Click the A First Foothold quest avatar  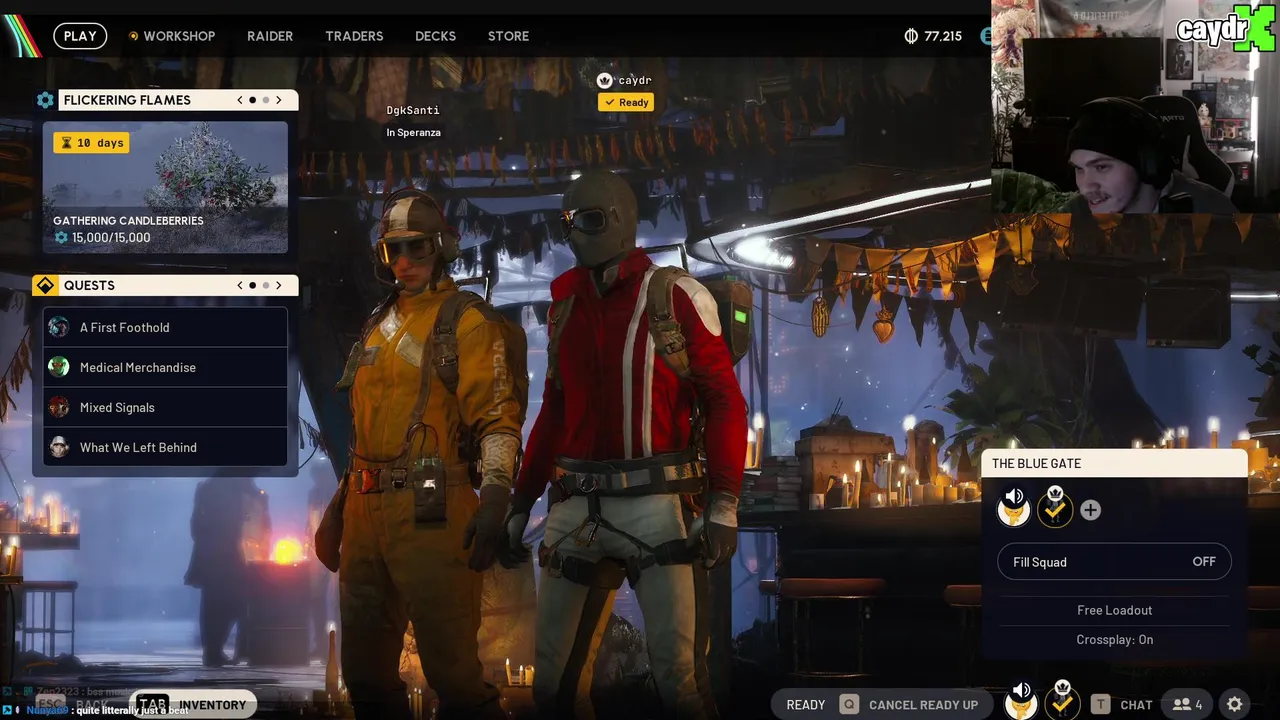point(59,327)
